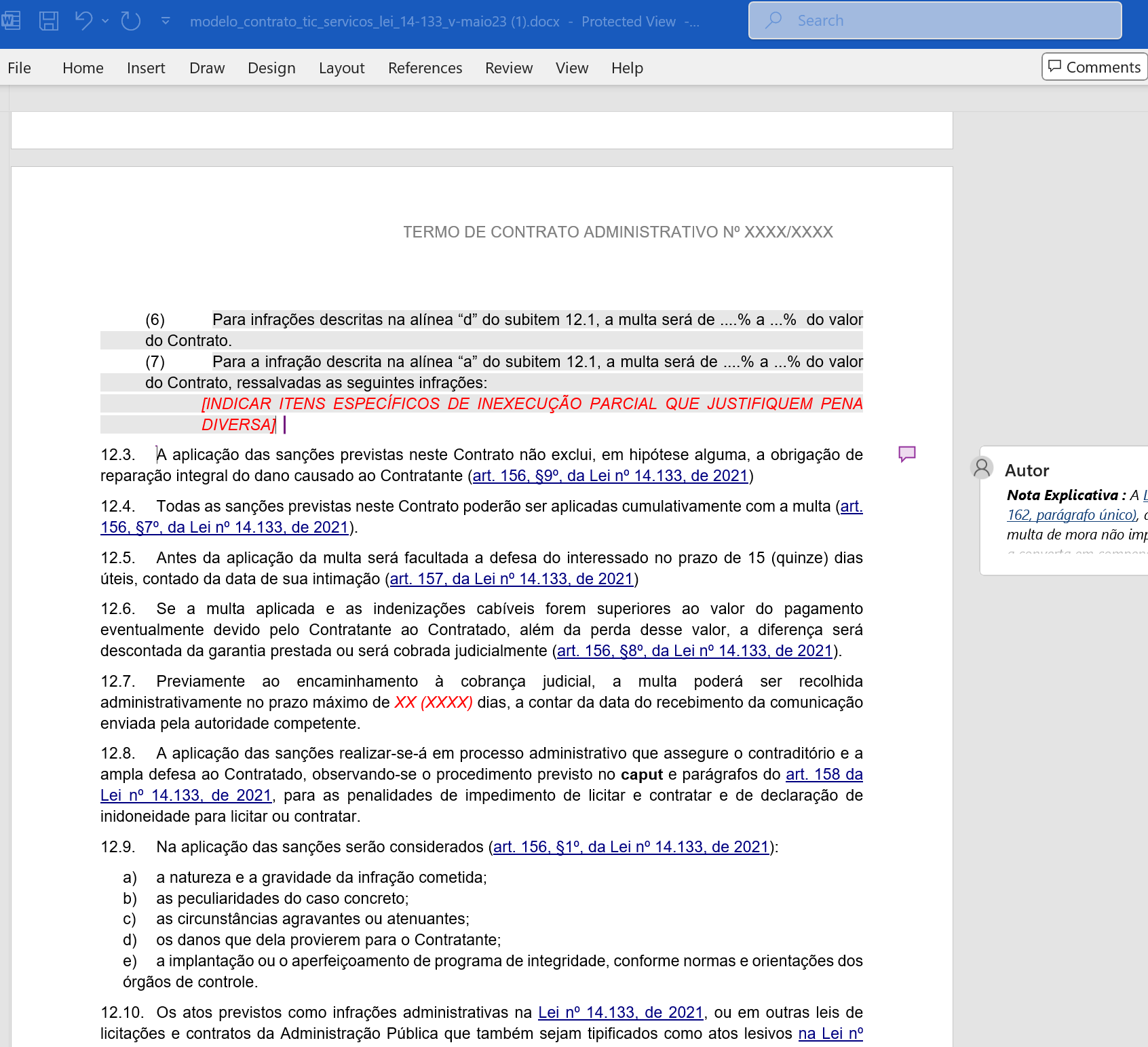Expand Customize Quick Access Toolbar menu
Viewport: 1148px width, 1047px height.
tap(166, 21)
